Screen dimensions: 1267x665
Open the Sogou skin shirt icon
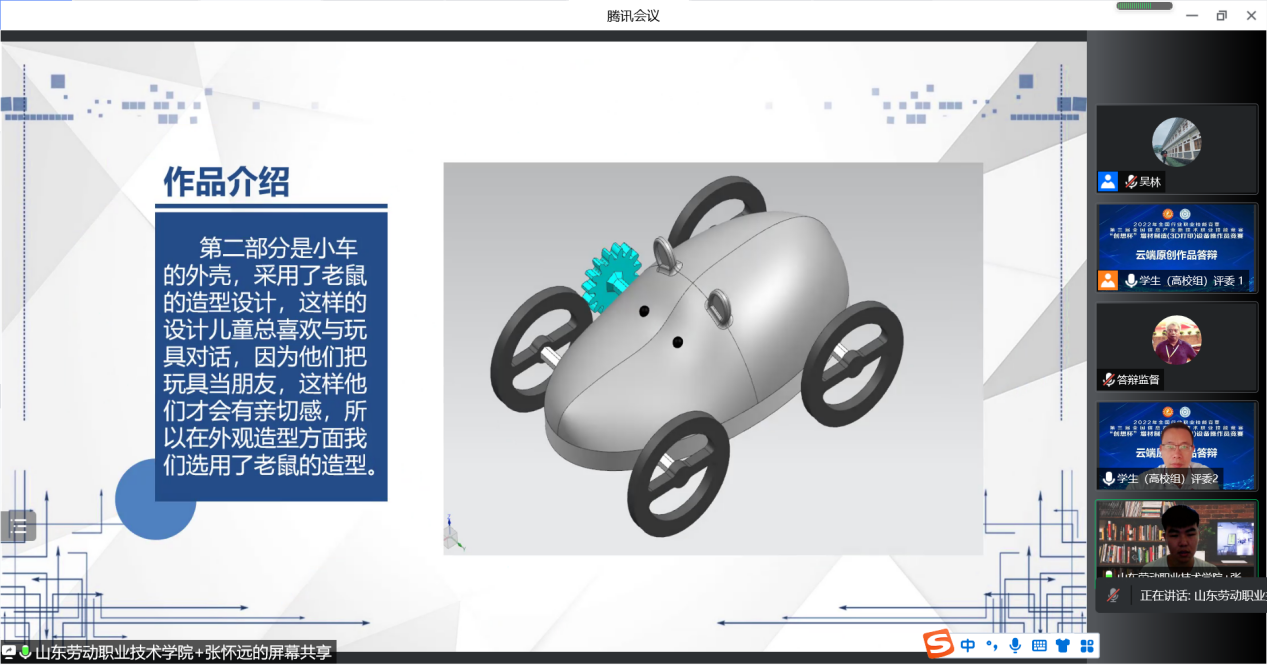coord(1063,646)
